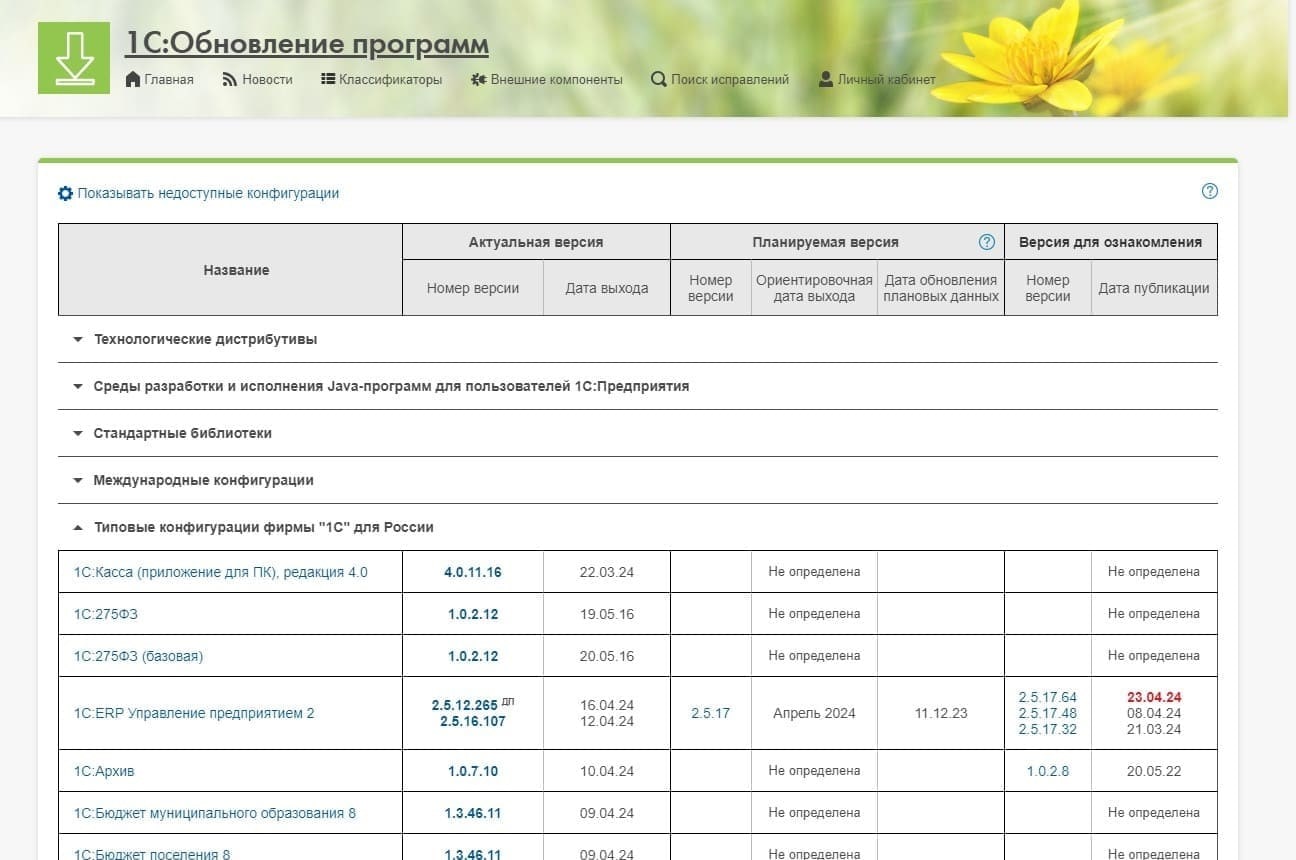Click the Стандартные библиотеки group title
The image size is (1296, 860).
(x=183, y=433)
